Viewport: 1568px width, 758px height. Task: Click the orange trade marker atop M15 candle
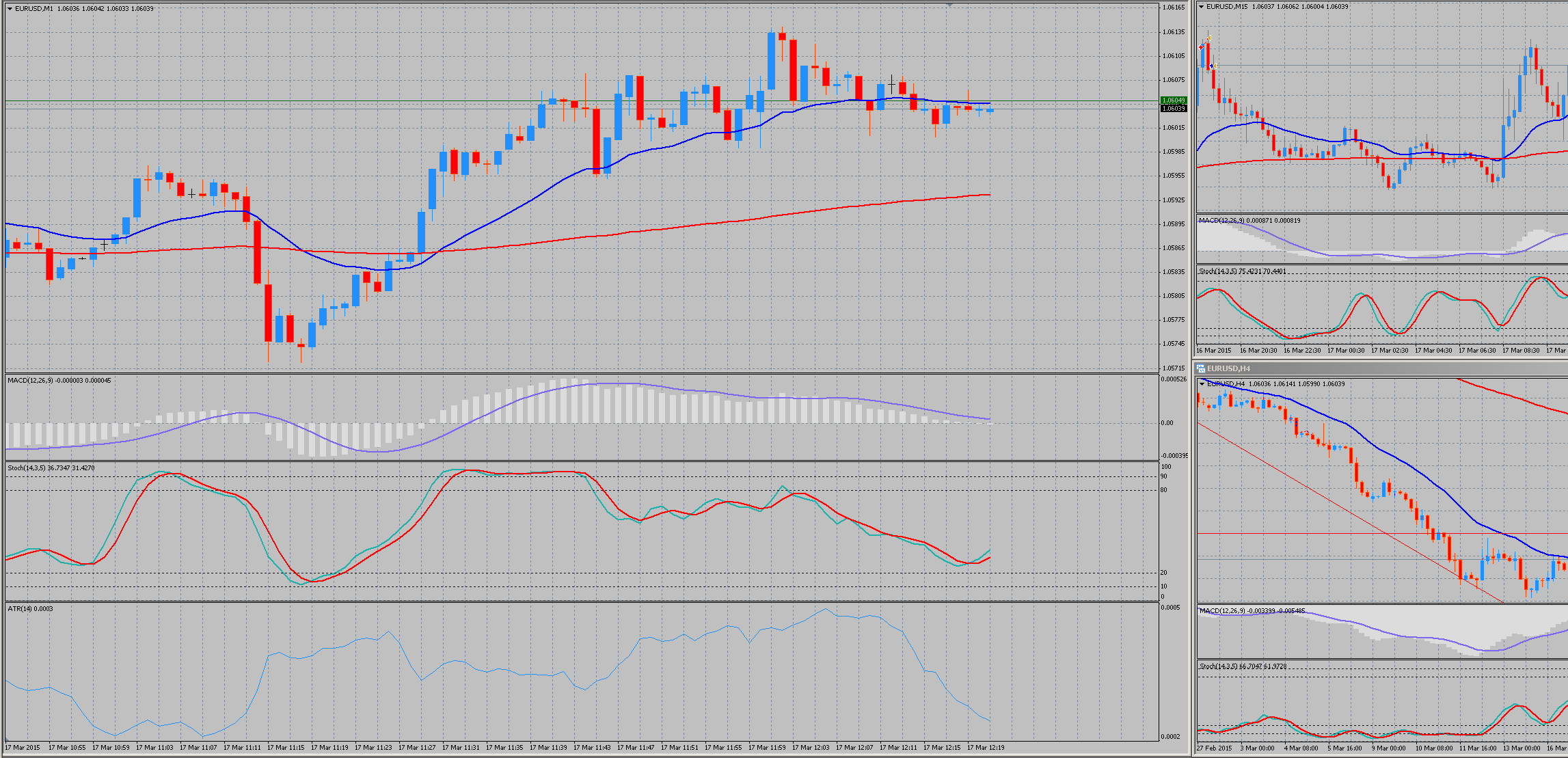(x=1208, y=38)
